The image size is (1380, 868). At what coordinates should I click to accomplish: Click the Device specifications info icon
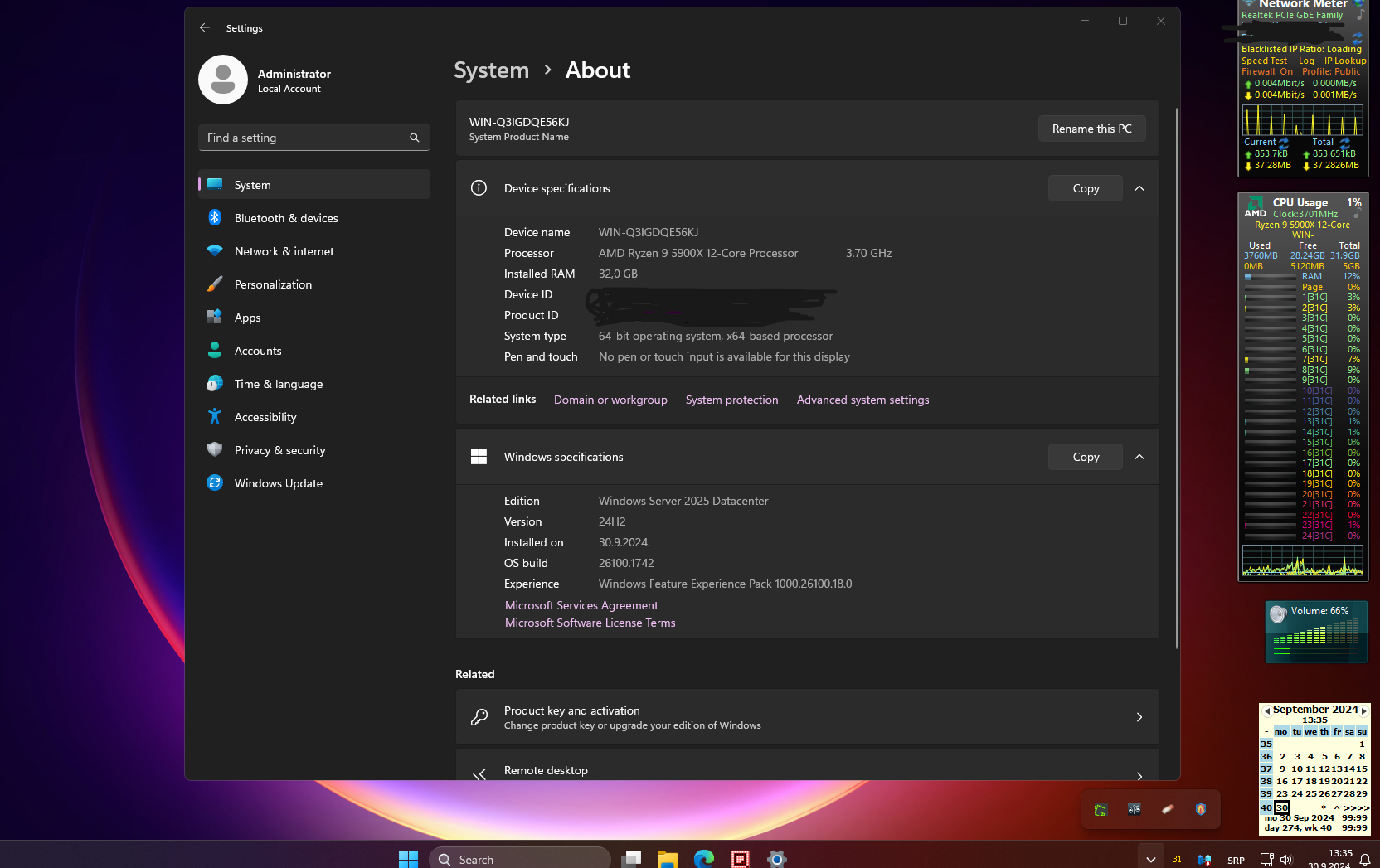click(479, 188)
